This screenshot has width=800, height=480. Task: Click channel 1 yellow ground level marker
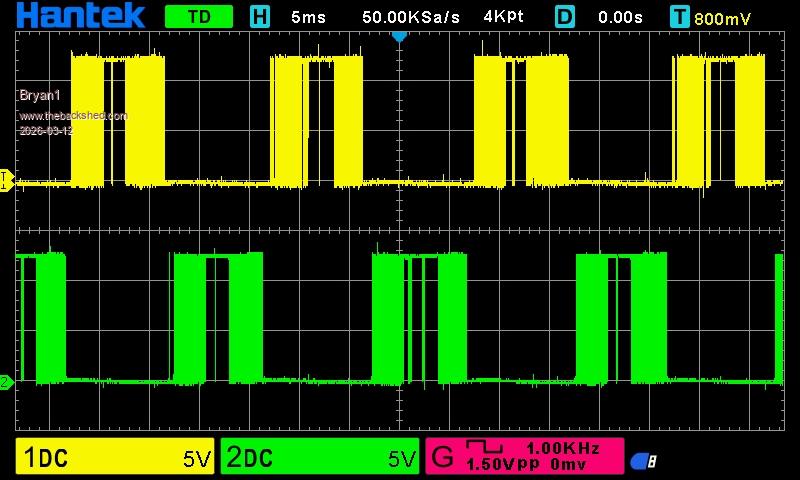pos(5,181)
